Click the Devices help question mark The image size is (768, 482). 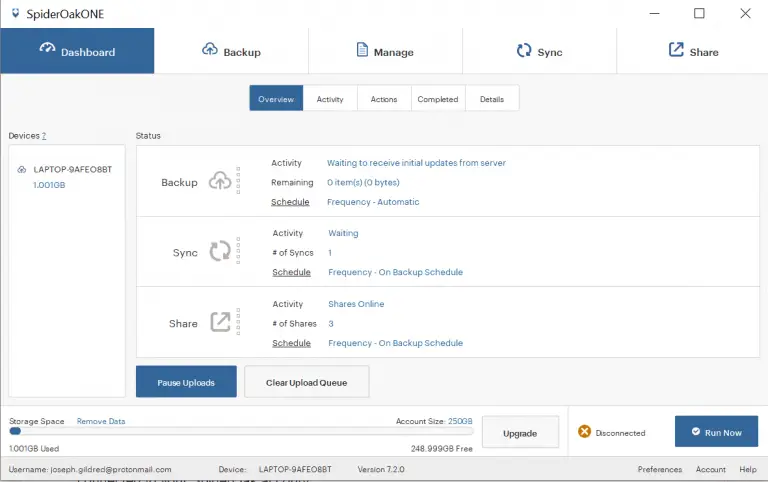click(44, 136)
